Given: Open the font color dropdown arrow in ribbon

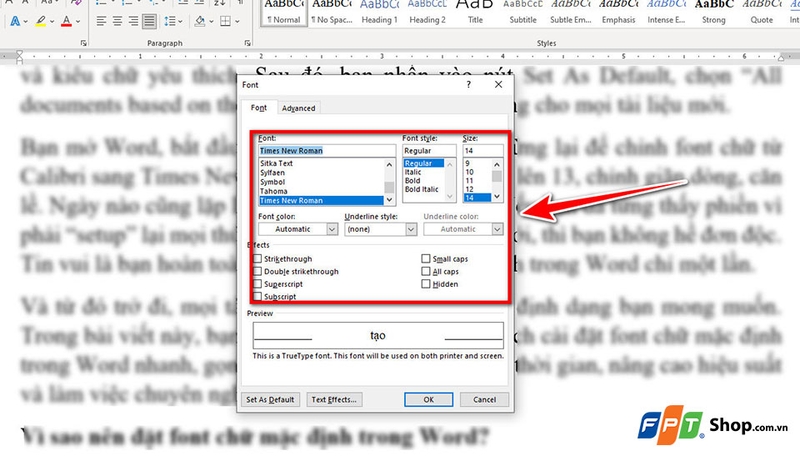Looking at the screenshot, I should (78, 22).
